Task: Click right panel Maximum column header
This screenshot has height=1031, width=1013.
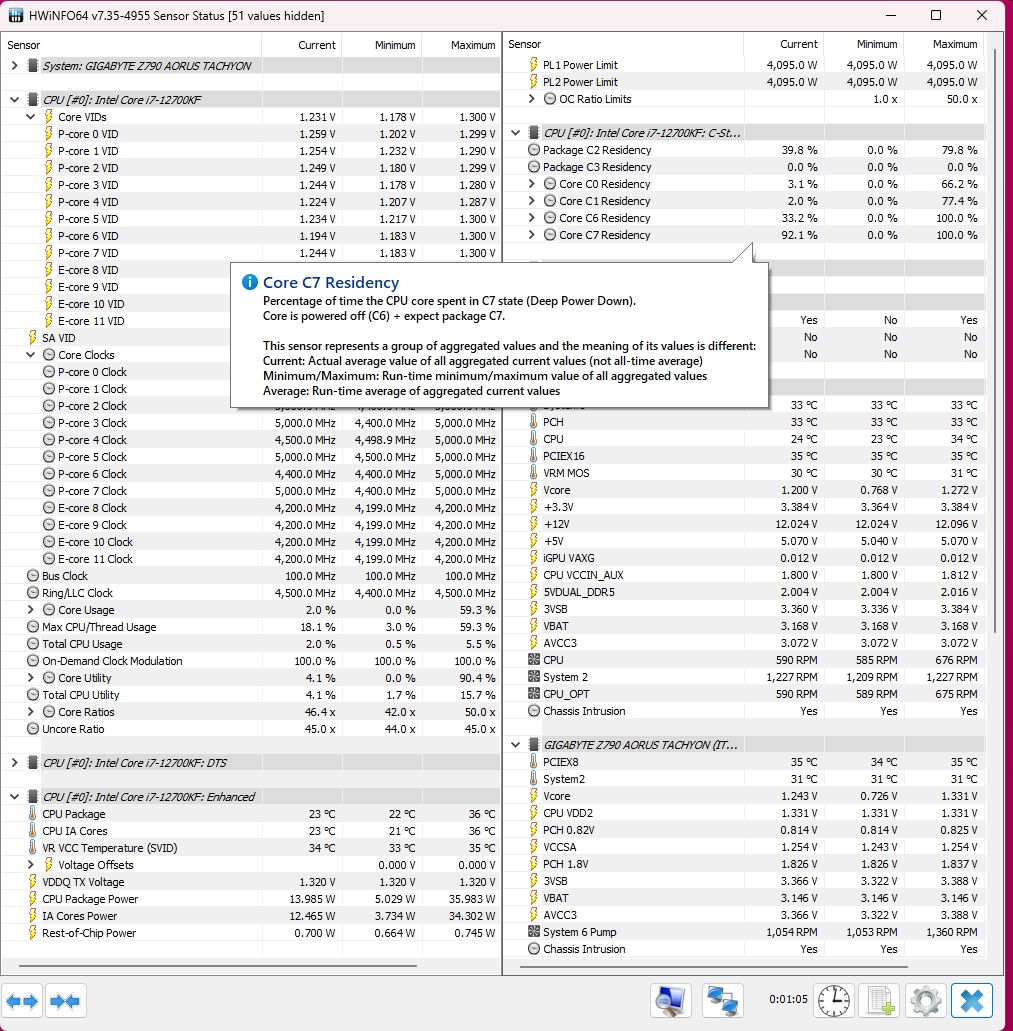Action: click(x=944, y=44)
